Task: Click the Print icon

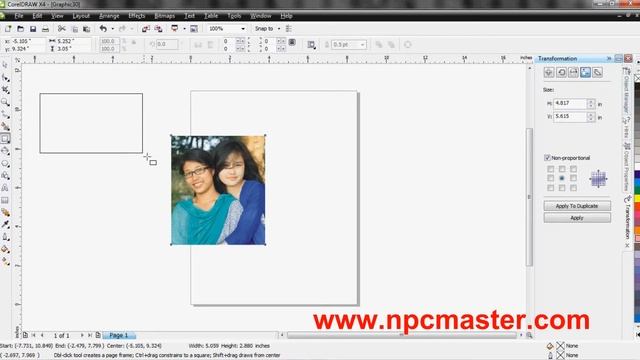Action: 45,29
